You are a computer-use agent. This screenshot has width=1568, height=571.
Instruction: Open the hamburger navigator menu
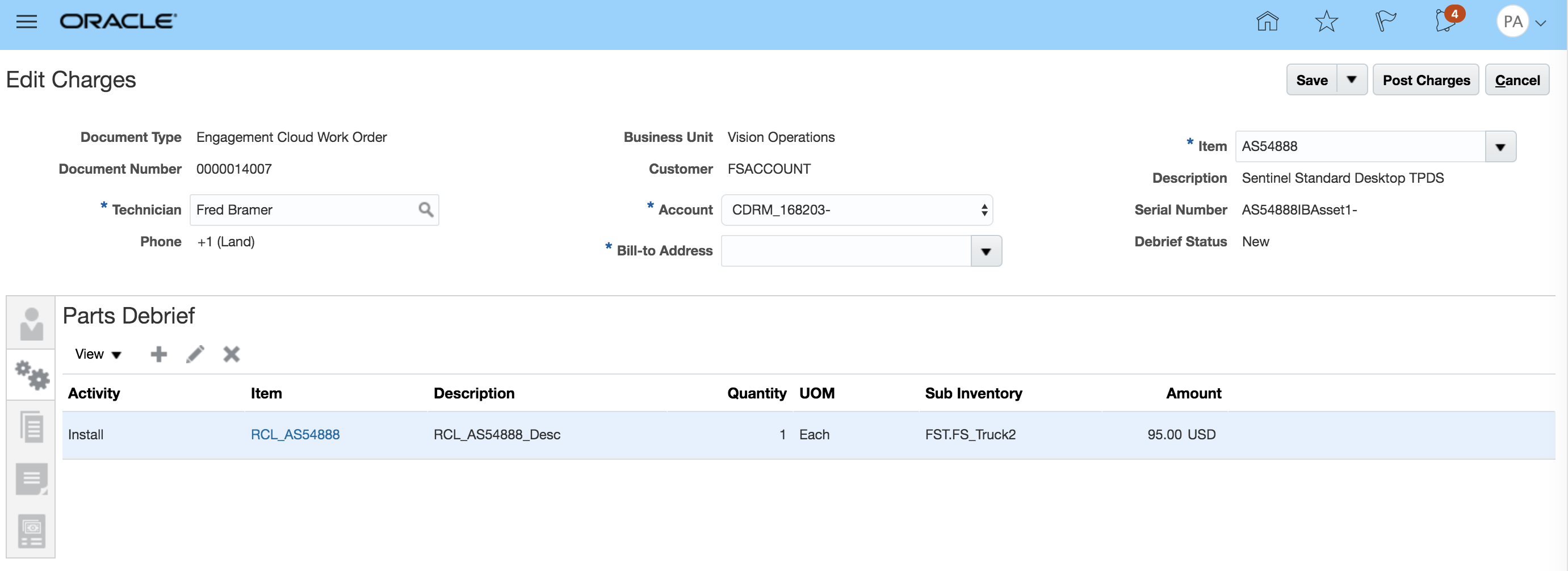(26, 22)
